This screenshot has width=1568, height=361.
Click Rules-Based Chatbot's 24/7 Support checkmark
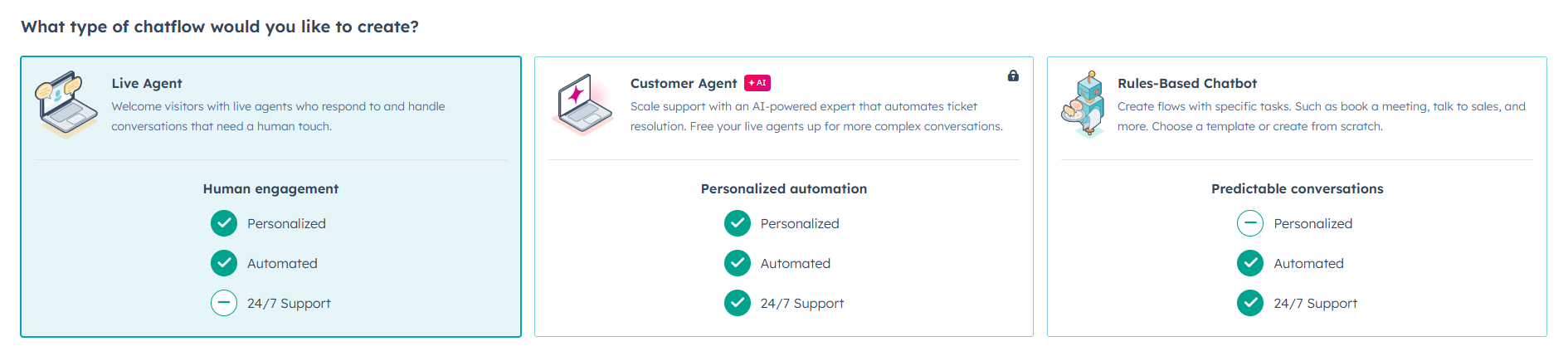[1250, 303]
